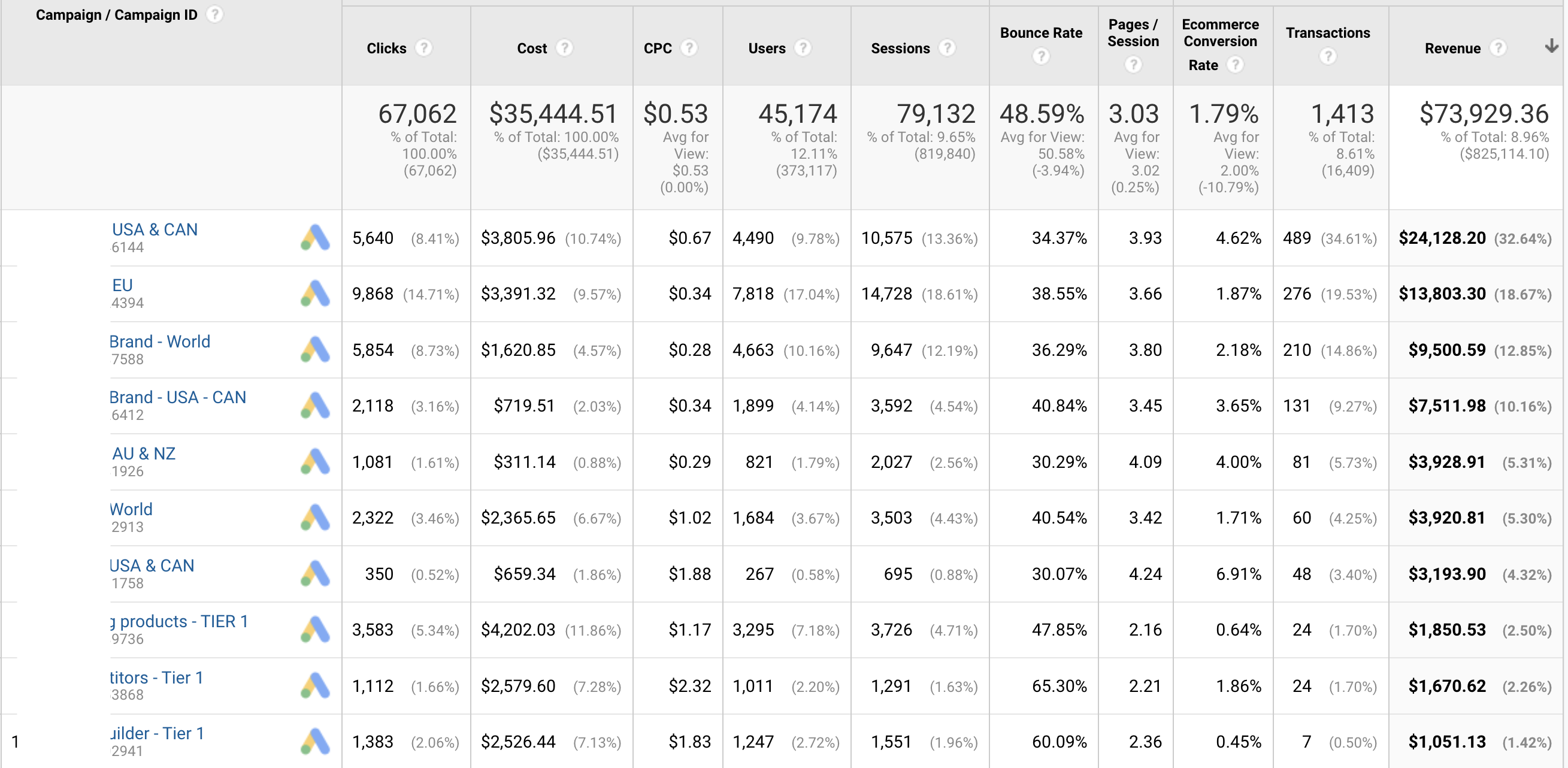Image resolution: width=1568 pixels, height=768 pixels.
Task: Click the Cost column help icon
Action: (x=565, y=48)
